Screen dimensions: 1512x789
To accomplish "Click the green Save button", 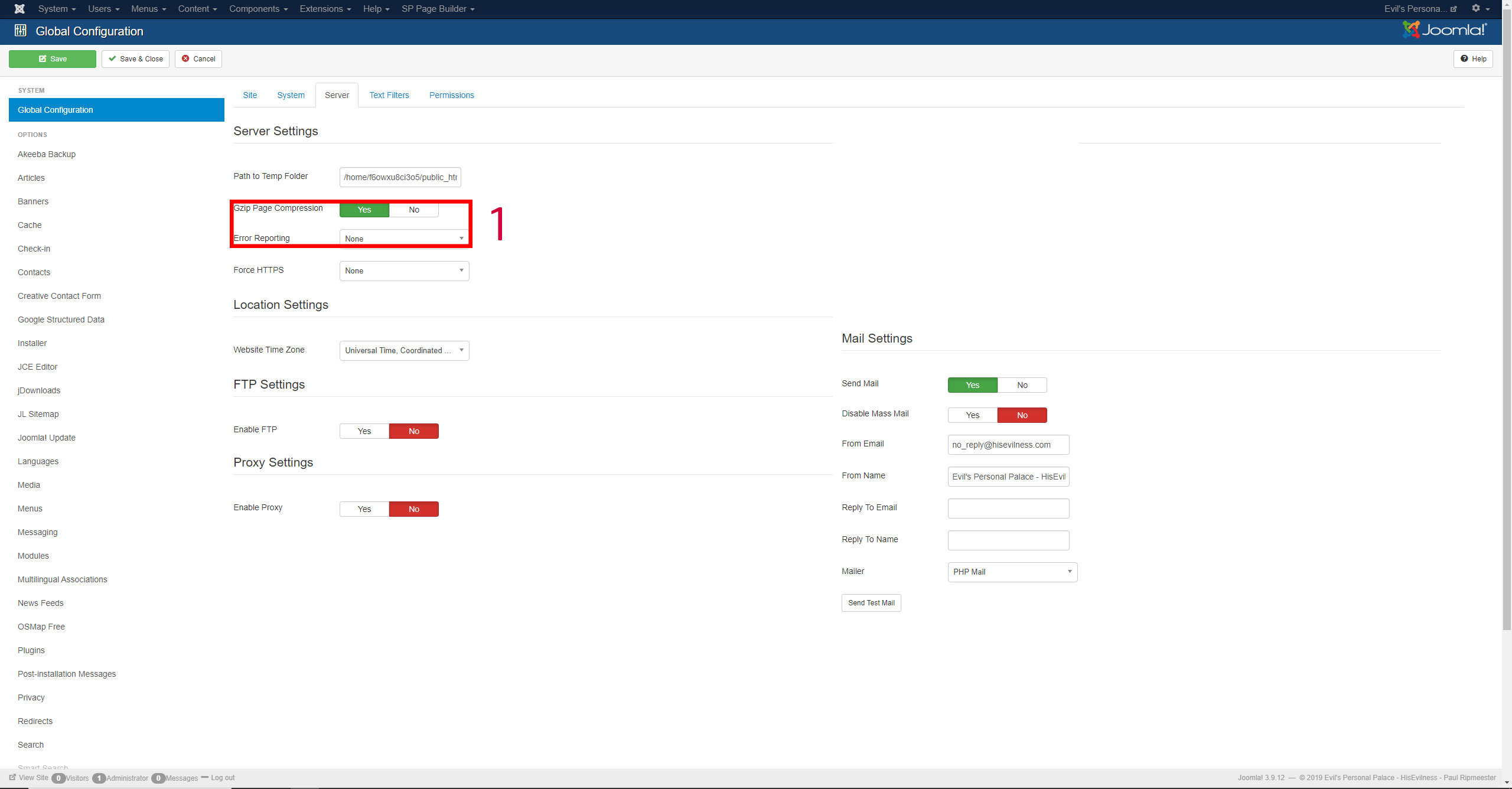I will click(53, 59).
